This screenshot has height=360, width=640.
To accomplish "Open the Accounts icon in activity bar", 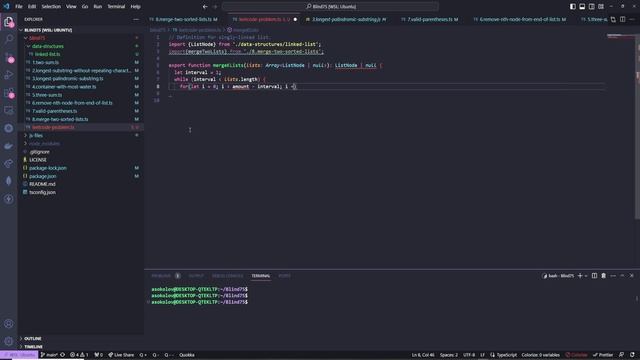I will point(9,324).
